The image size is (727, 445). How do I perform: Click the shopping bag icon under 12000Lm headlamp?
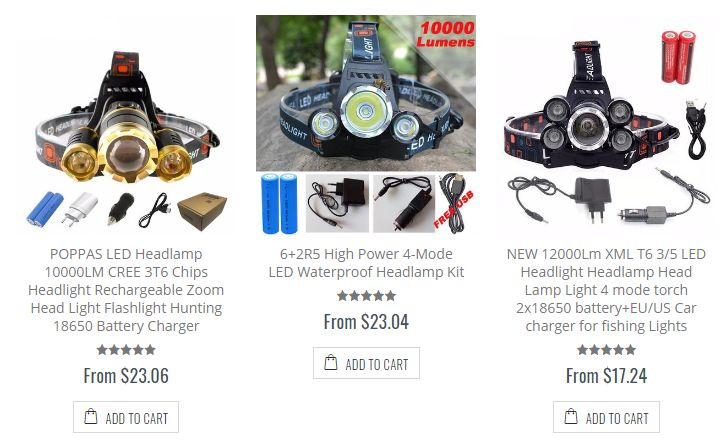[x=571, y=416]
